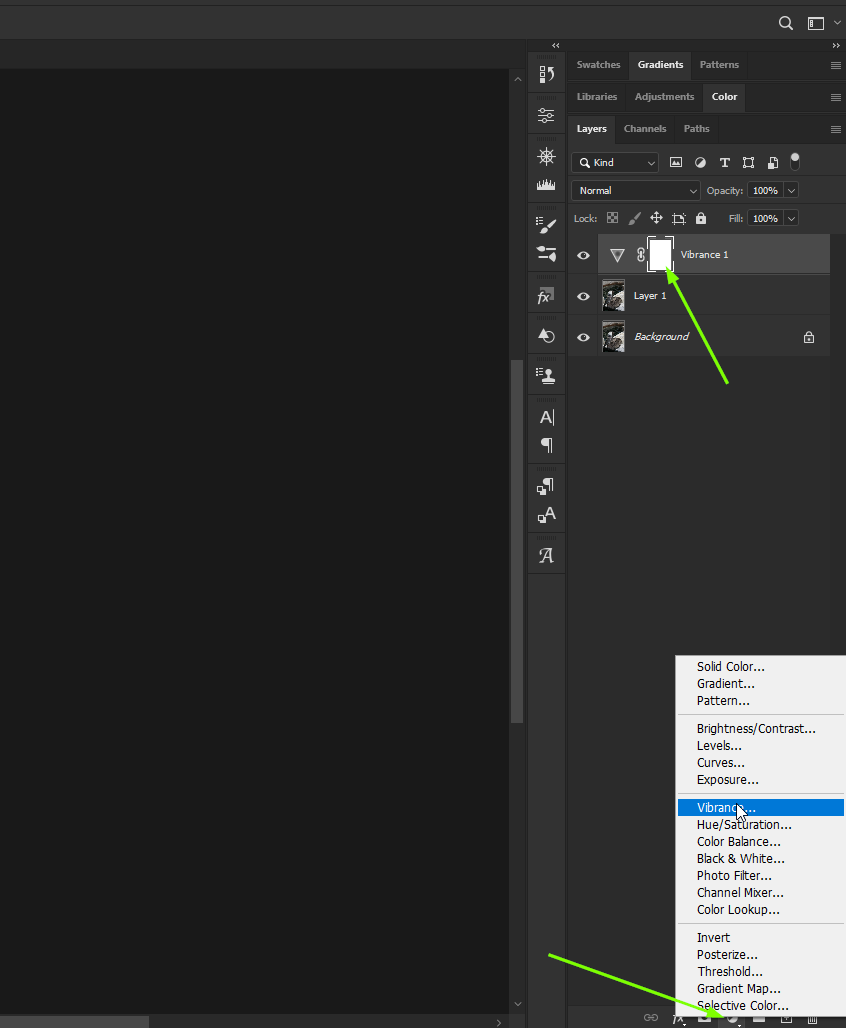This screenshot has height=1028, width=846.
Task: Click the Vibrance 1 layer mask thumbnail
Action: [x=660, y=255]
